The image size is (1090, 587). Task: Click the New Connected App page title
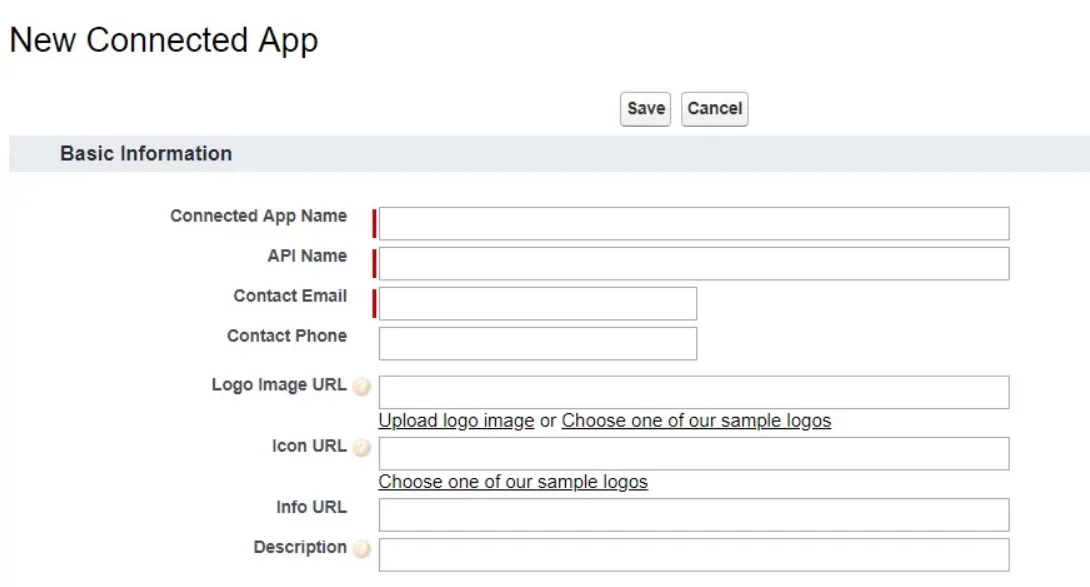tap(164, 40)
